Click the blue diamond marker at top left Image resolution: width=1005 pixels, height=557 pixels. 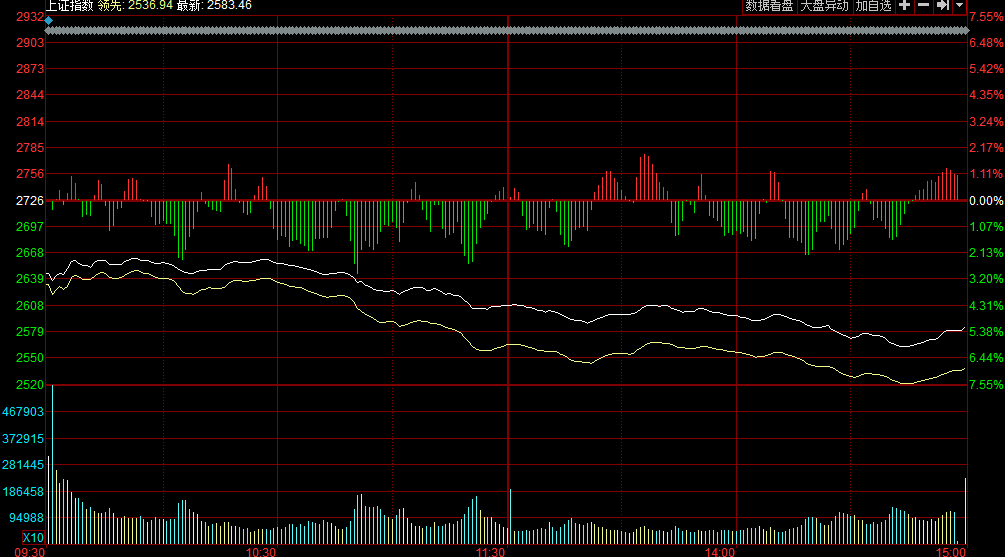49,21
